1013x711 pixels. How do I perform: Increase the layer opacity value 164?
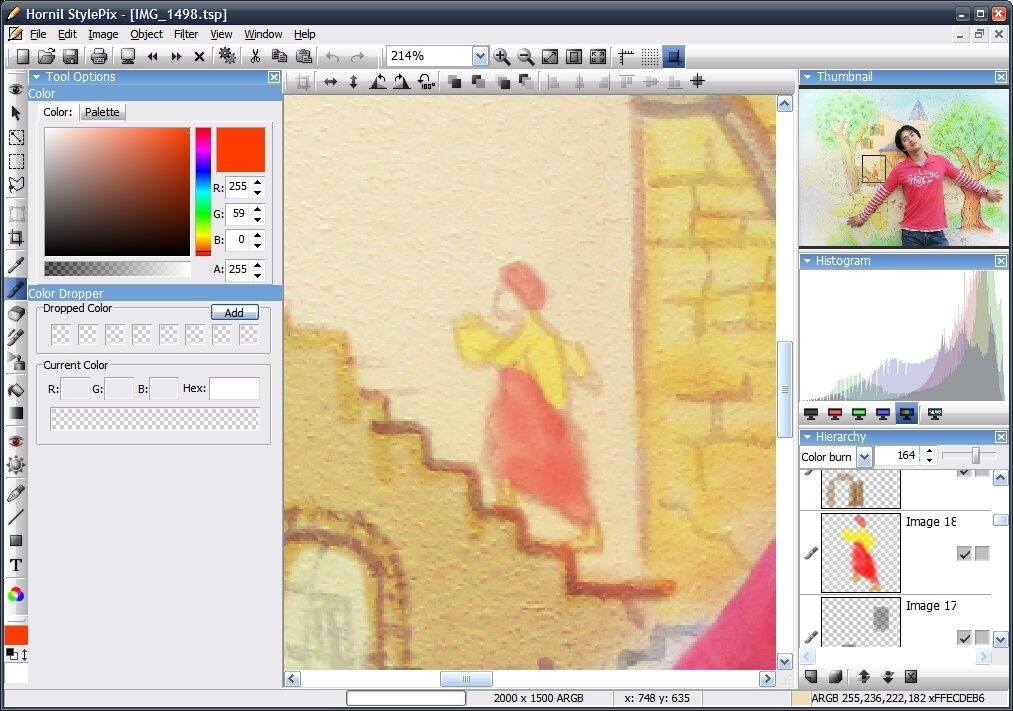coord(929,451)
